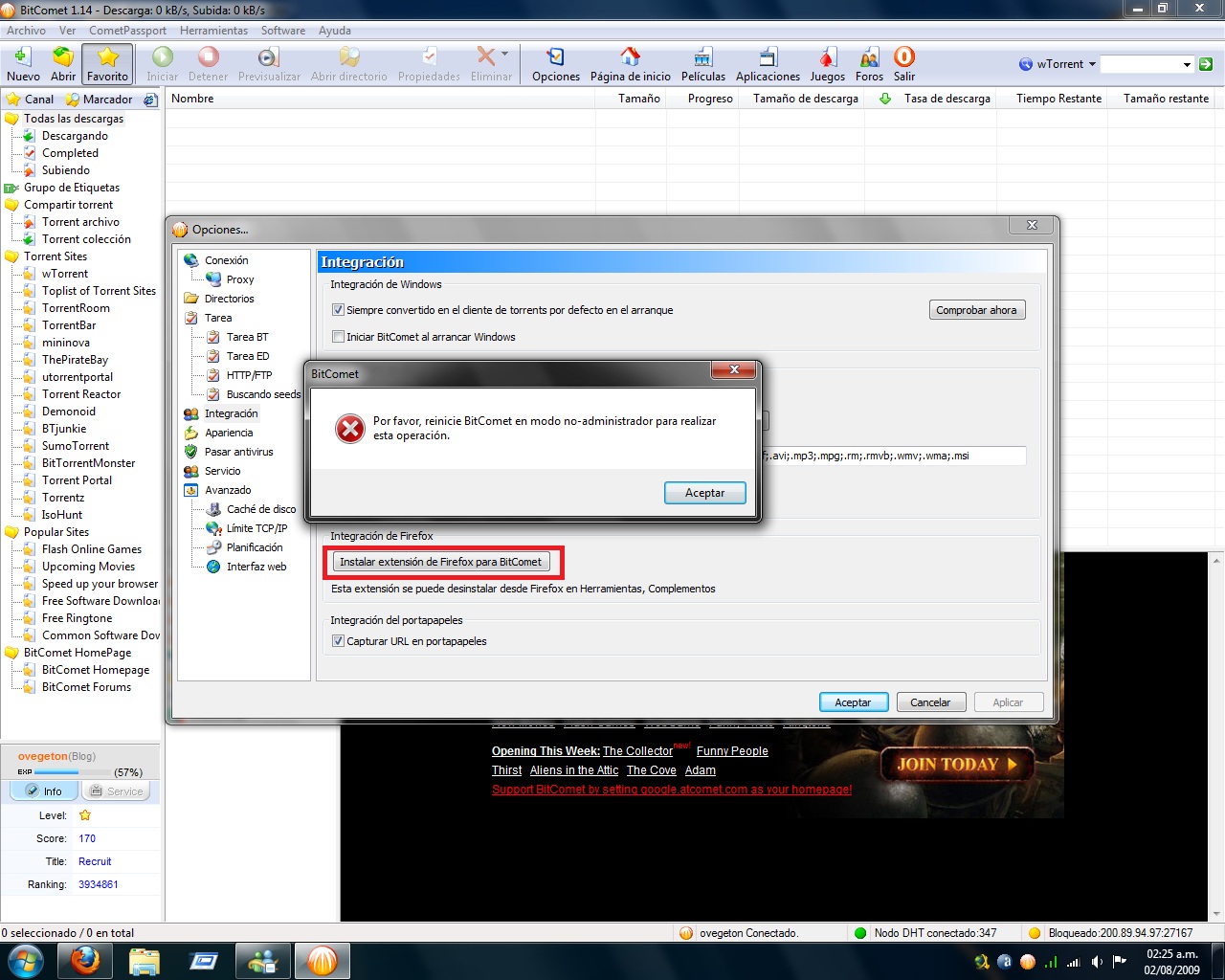Open Explorer folder in taskbar
The width and height of the screenshot is (1225, 980).
point(145,961)
